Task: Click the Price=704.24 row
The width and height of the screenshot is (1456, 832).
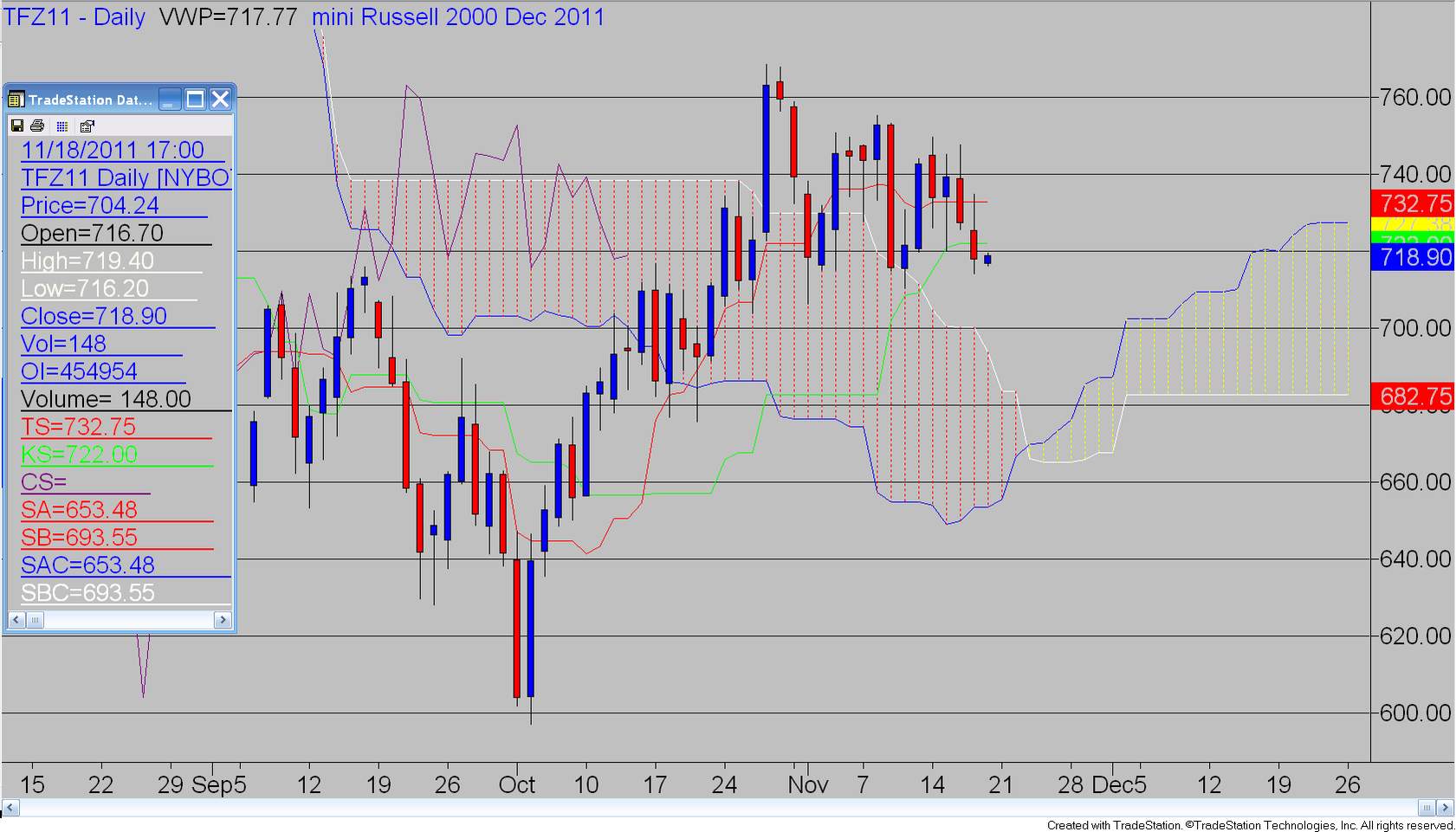Action: pos(113,205)
